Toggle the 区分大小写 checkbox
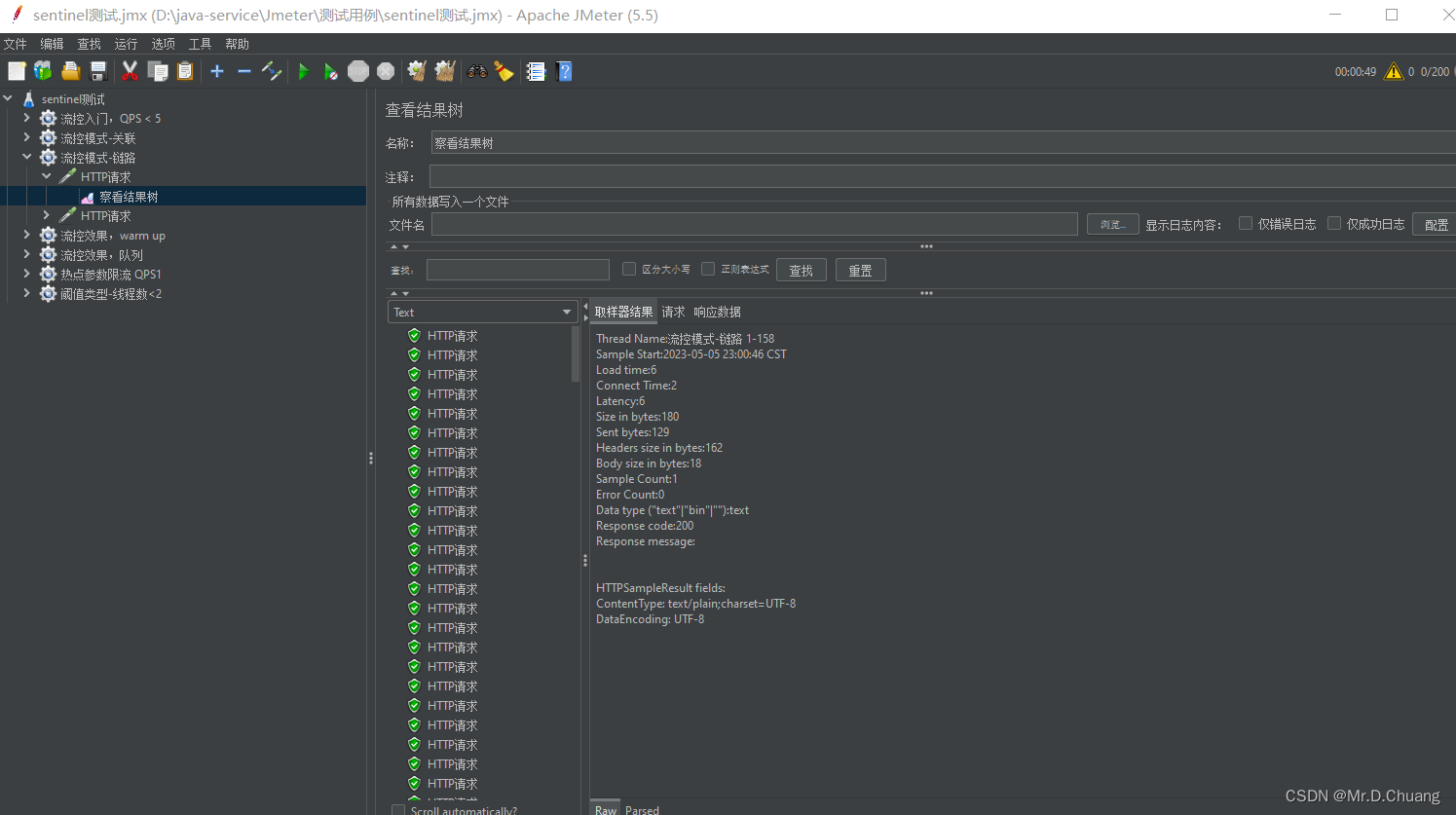Viewport: 1456px width, 815px height. 629,269
